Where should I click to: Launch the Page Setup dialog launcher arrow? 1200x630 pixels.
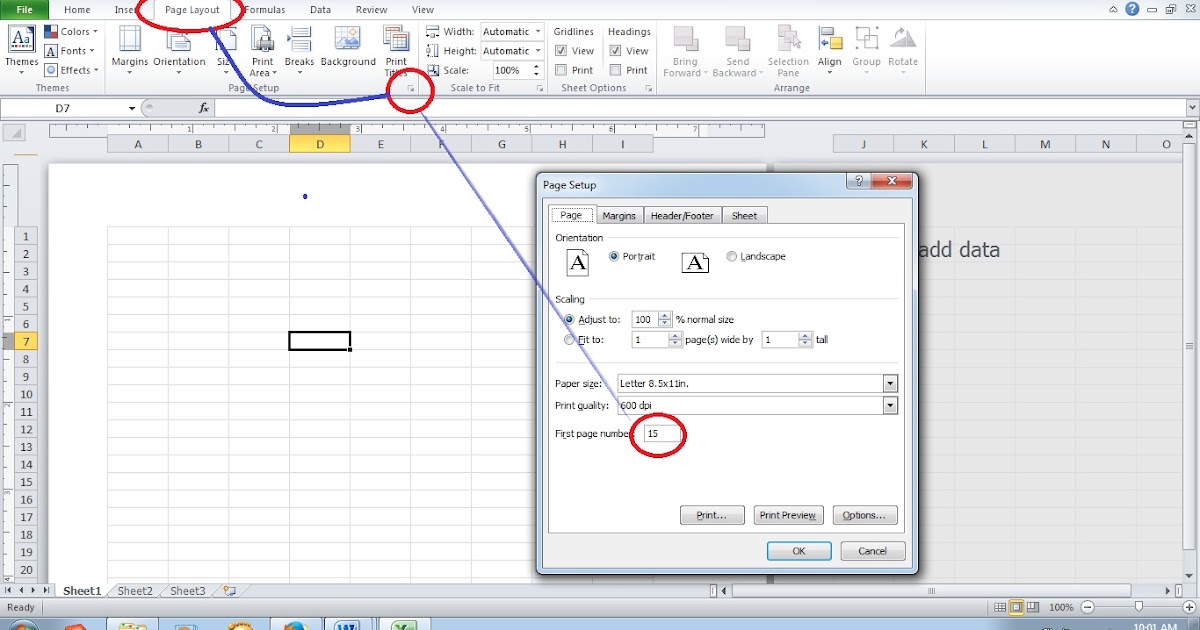410,89
